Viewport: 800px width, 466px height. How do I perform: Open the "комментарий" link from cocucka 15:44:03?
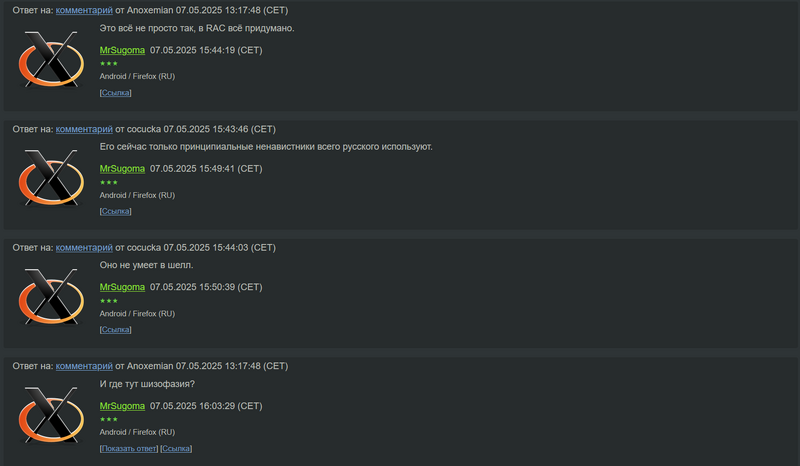83,247
